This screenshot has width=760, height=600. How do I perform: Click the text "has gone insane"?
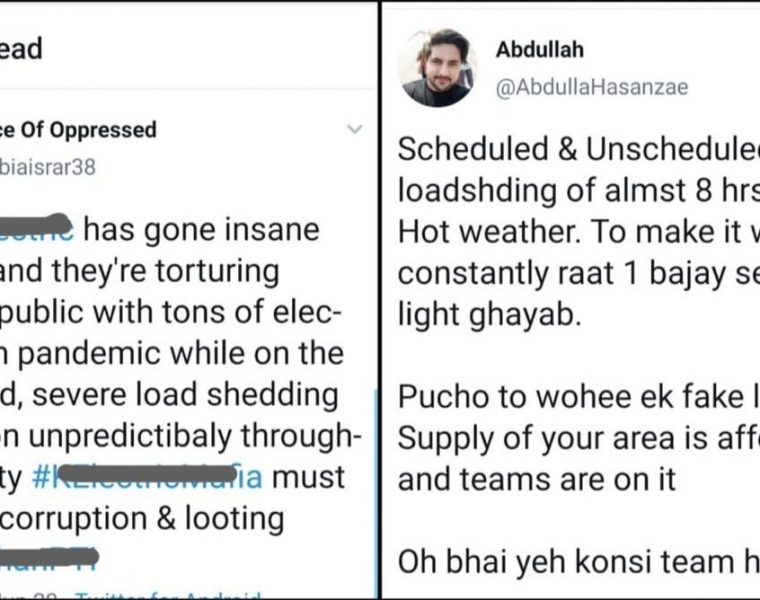[201, 231]
